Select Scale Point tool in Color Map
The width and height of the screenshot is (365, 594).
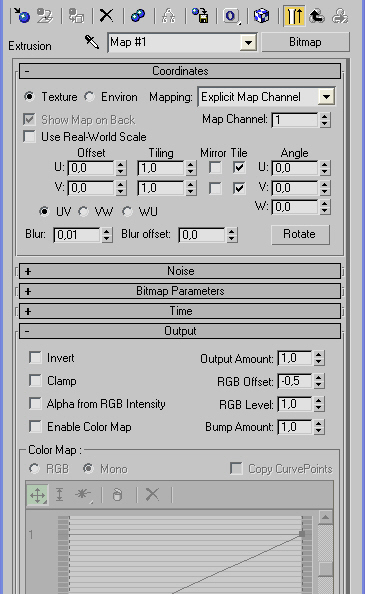pos(59,495)
